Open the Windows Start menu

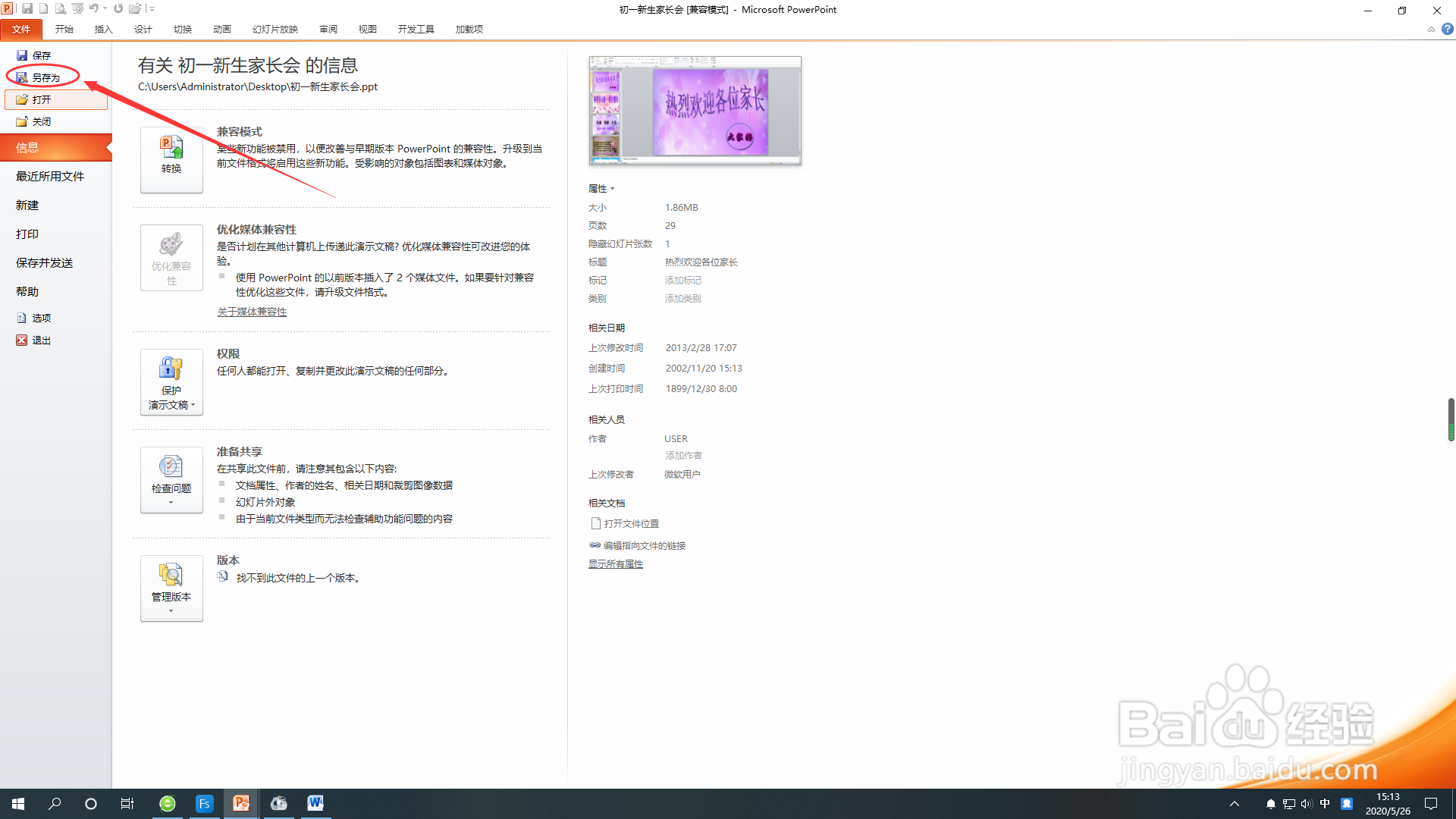(18, 804)
